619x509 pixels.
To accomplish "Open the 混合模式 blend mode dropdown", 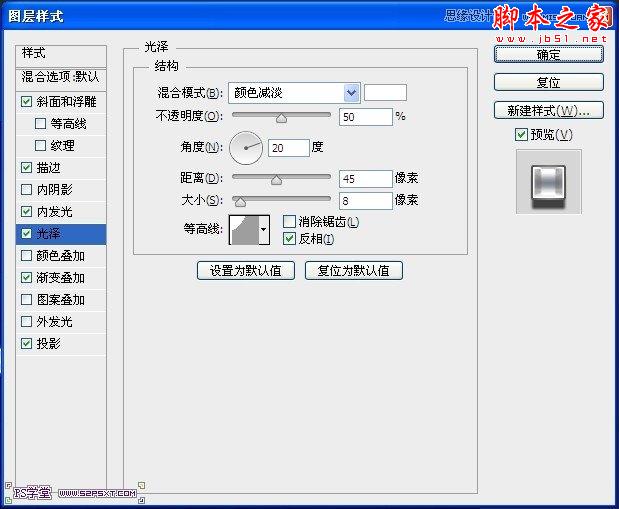I will tap(294, 93).
